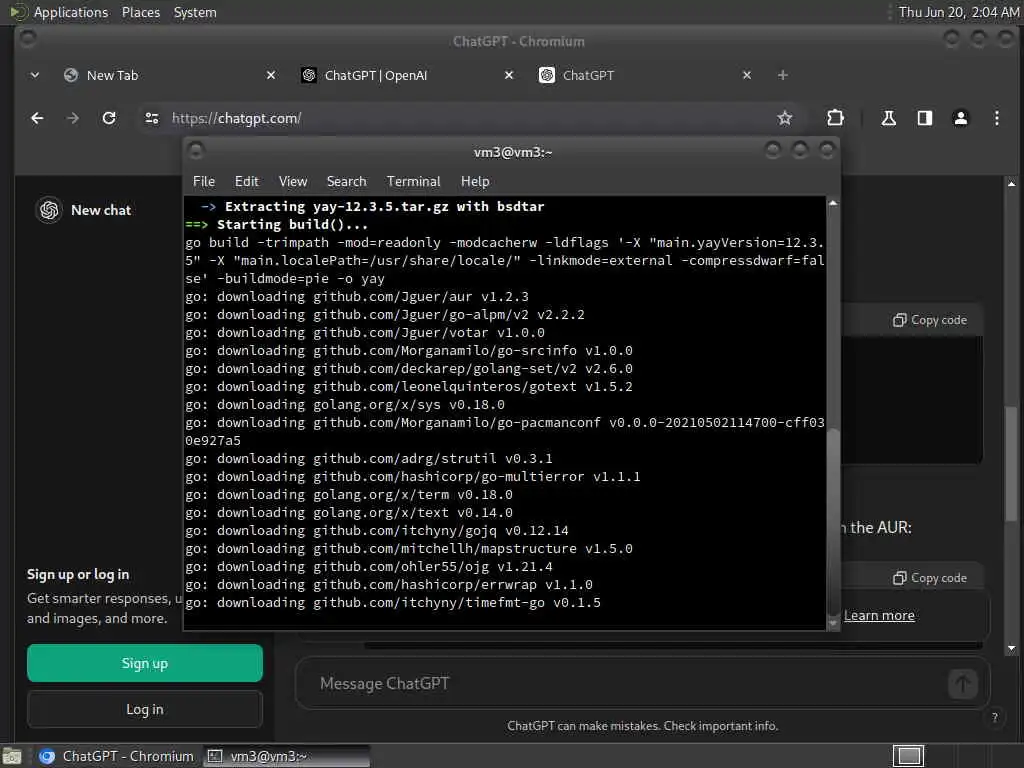The width and height of the screenshot is (1024, 768).
Task: Open the Chromium profile icon
Action: [961, 118]
